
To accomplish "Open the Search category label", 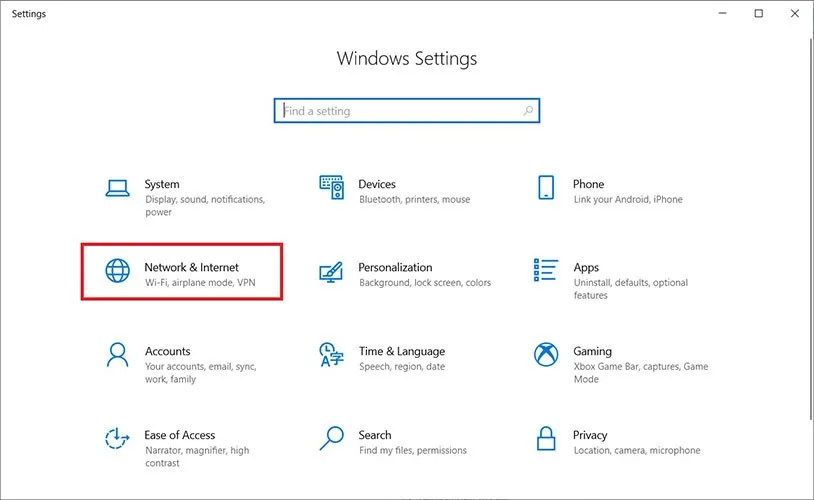I will [375, 435].
